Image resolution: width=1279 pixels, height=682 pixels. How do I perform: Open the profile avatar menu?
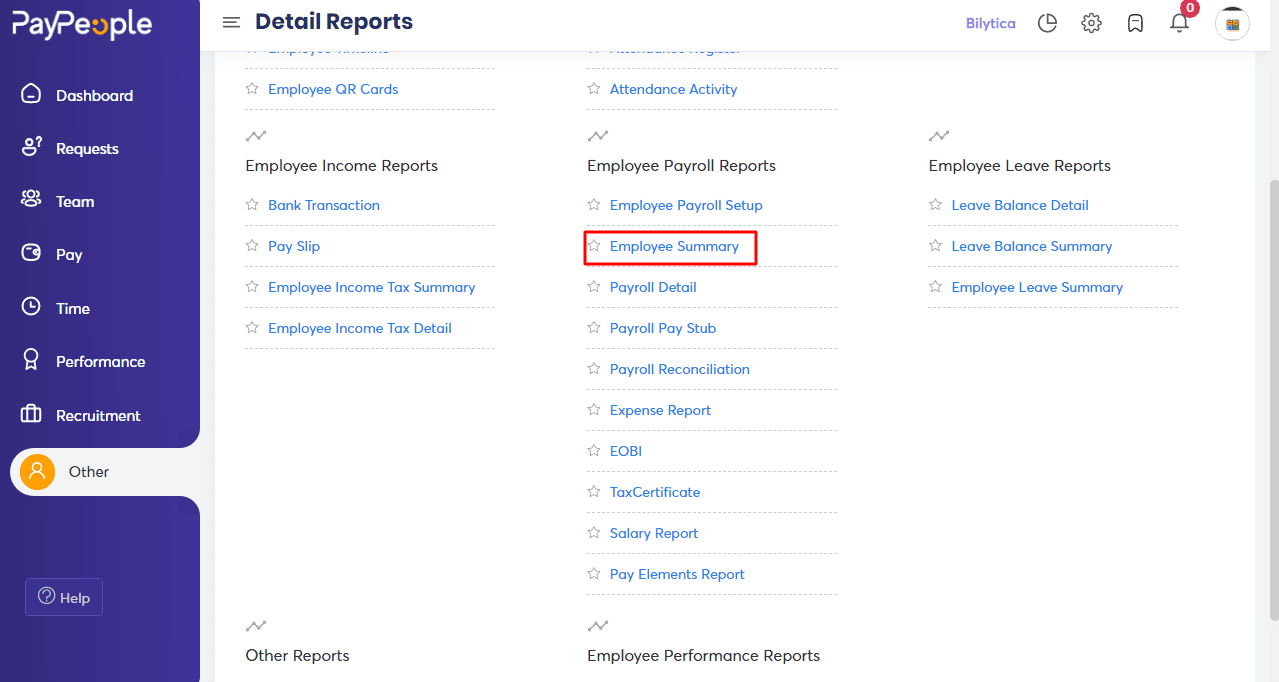[x=1232, y=23]
